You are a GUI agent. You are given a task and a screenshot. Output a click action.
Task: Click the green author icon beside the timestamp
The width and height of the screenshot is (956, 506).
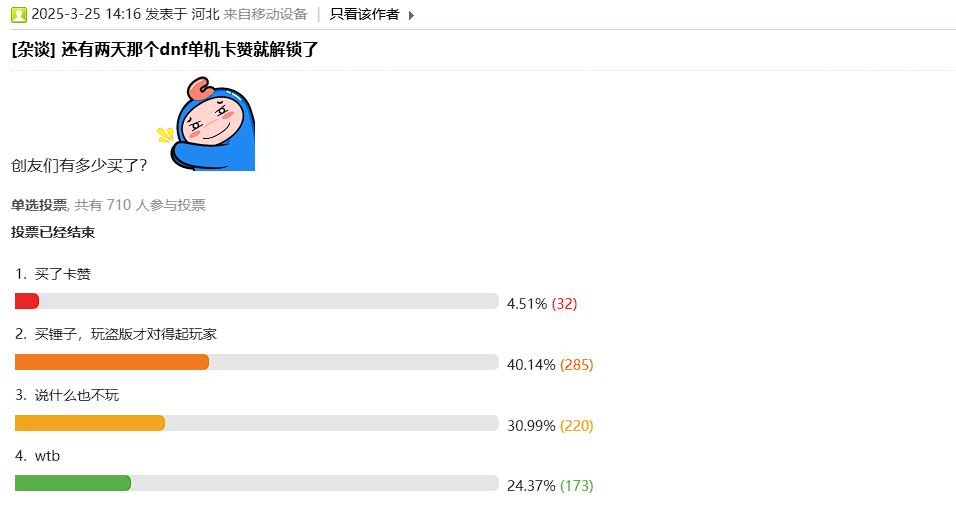(x=19, y=15)
